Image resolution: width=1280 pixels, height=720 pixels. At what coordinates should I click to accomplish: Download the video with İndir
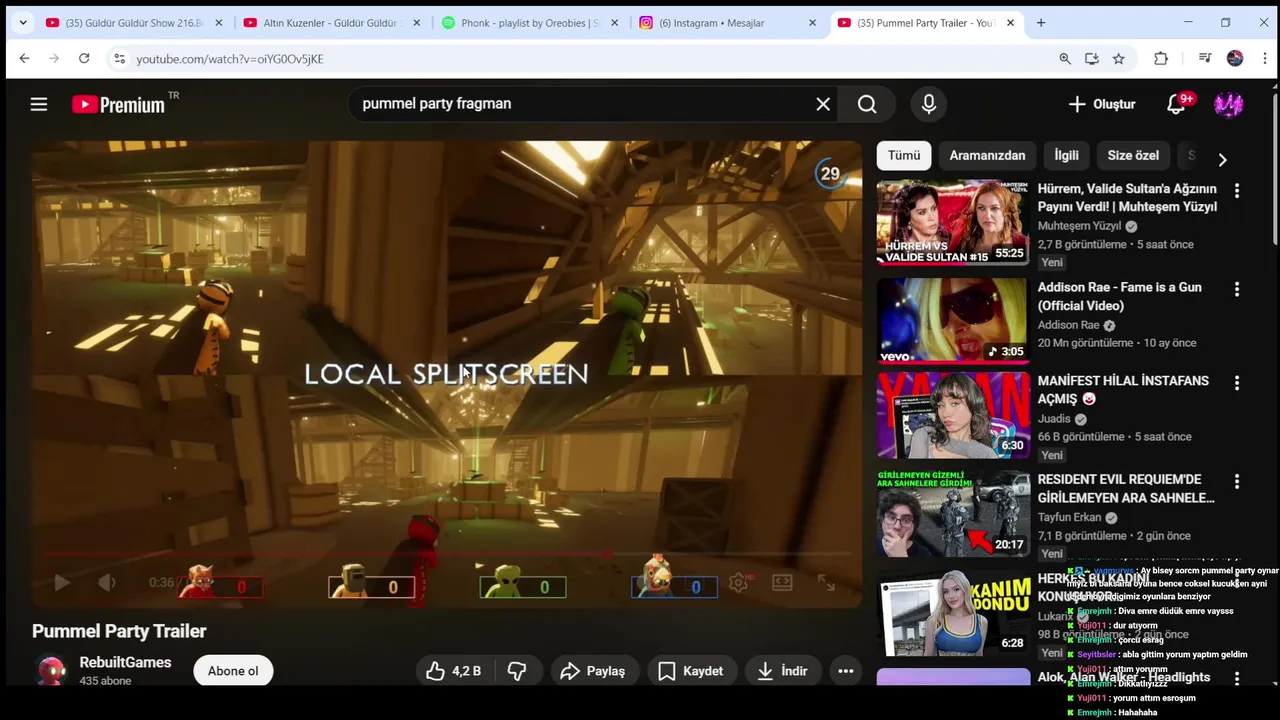point(782,671)
